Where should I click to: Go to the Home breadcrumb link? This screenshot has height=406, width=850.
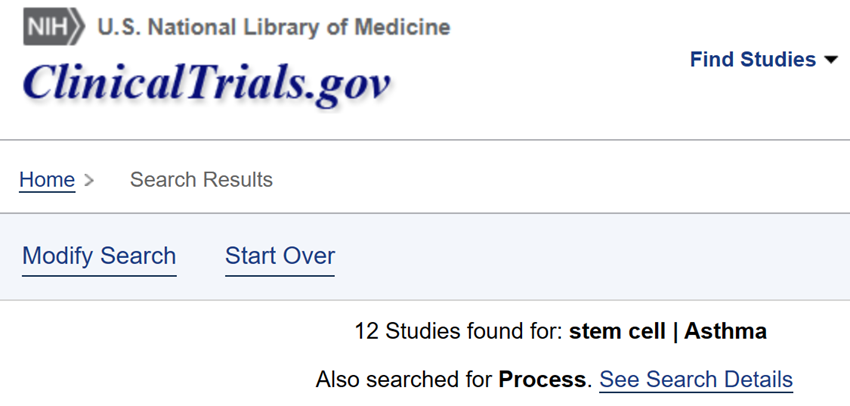click(47, 179)
